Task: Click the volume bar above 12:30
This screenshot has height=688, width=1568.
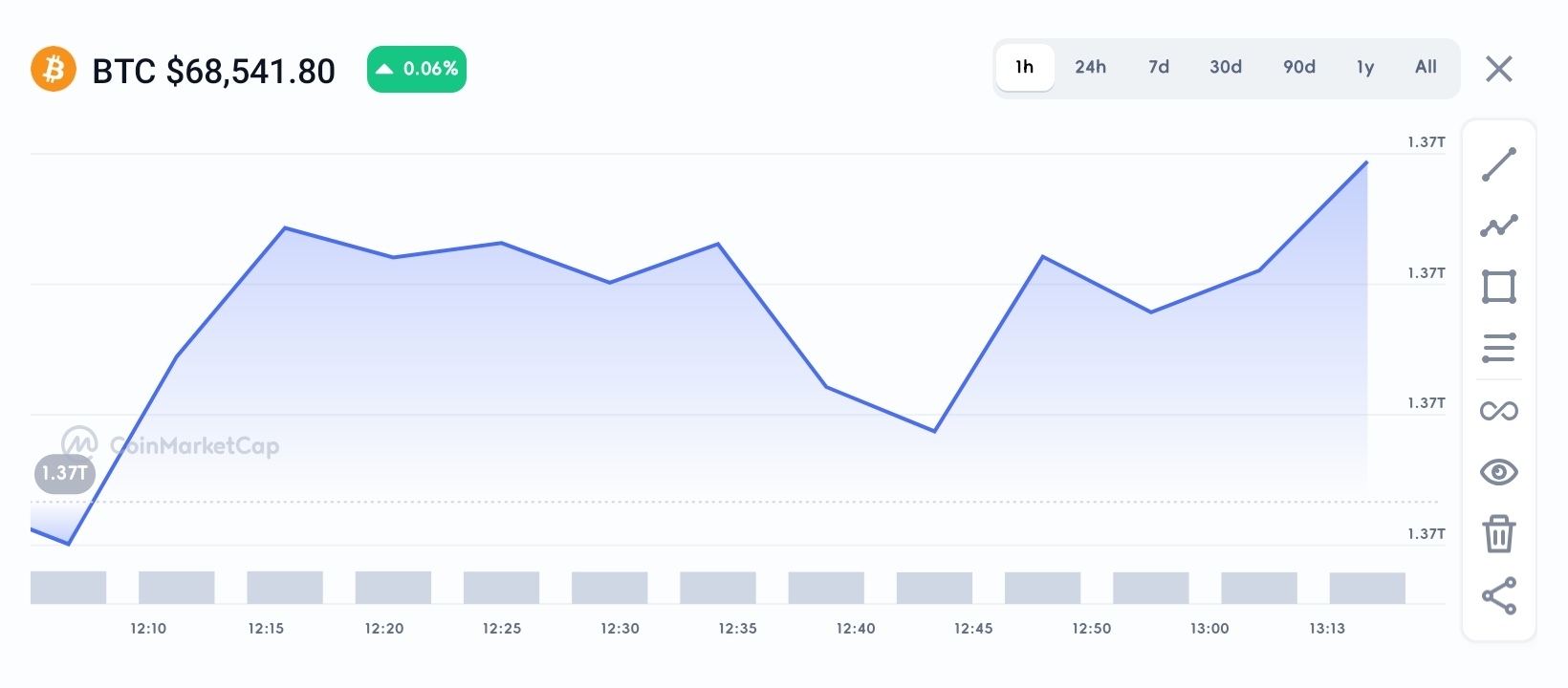Action: point(609,588)
